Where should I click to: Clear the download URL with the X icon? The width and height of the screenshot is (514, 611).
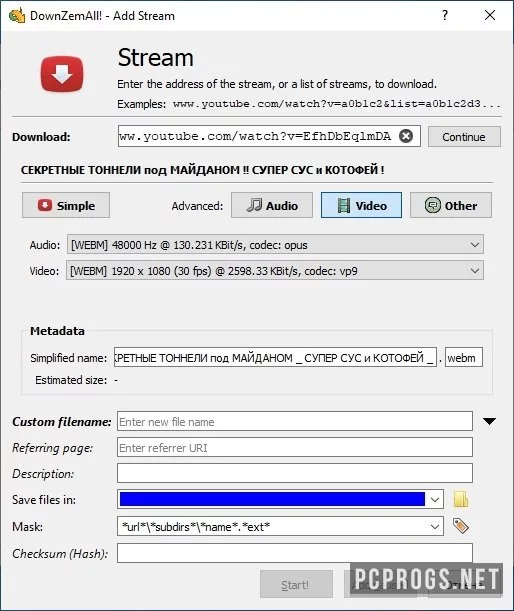[406, 136]
